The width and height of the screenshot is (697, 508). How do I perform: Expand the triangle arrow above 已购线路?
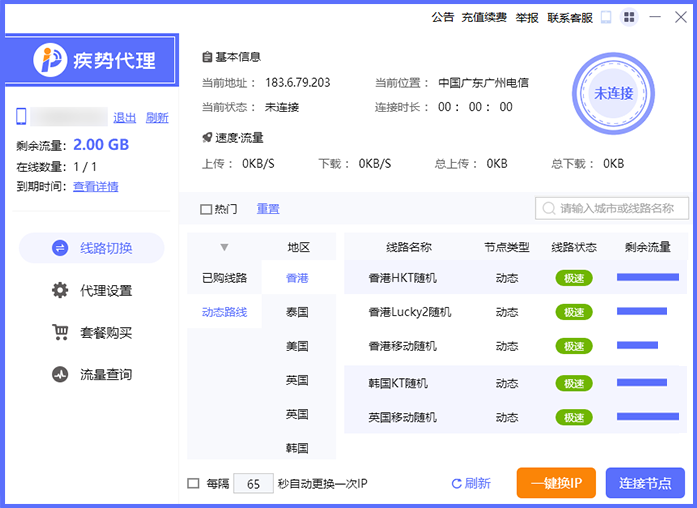click(224, 247)
